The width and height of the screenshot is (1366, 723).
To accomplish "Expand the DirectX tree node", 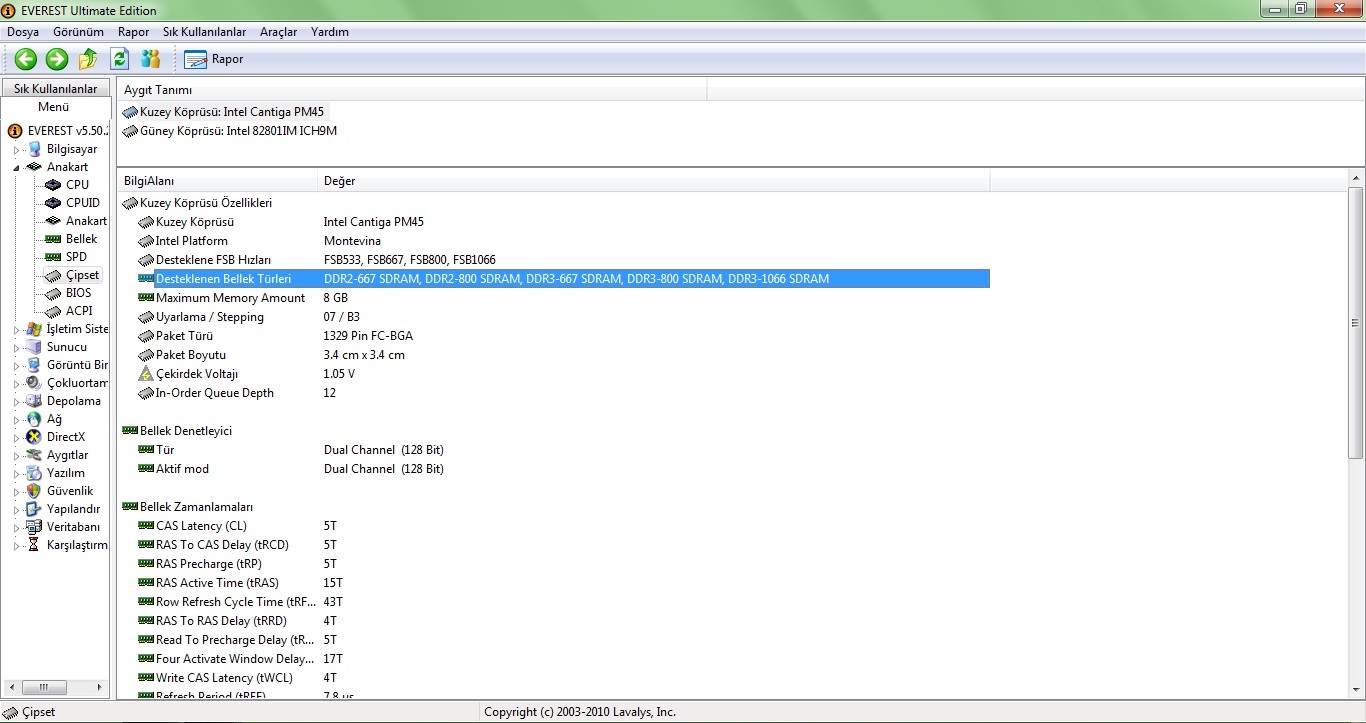I will (x=17, y=437).
